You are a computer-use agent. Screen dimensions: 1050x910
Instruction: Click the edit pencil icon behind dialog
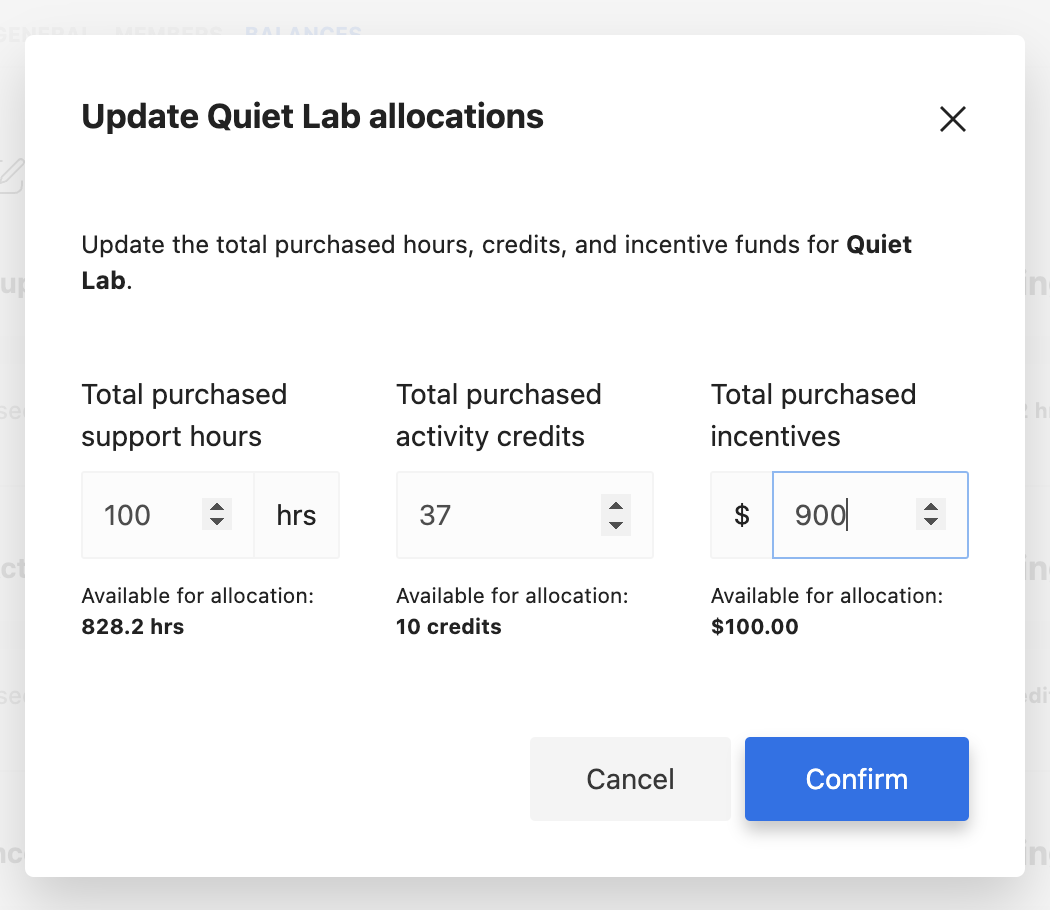pos(11,175)
